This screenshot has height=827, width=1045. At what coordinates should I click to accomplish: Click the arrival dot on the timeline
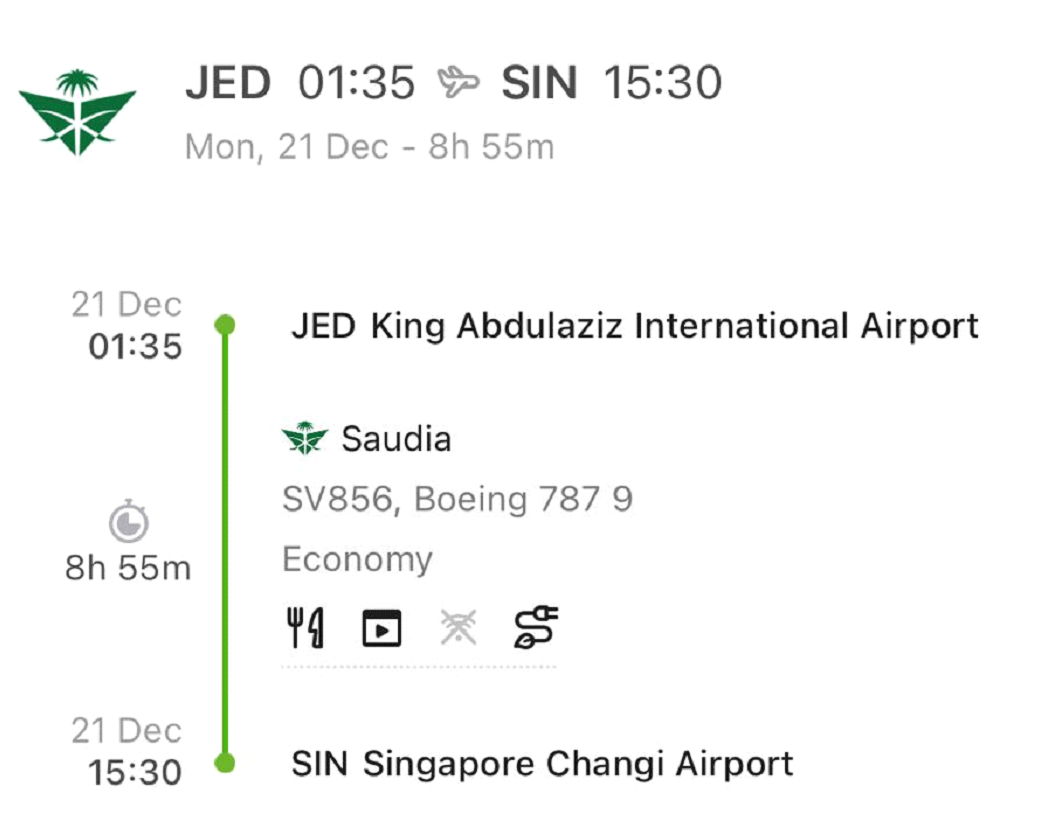(x=226, y=763)
